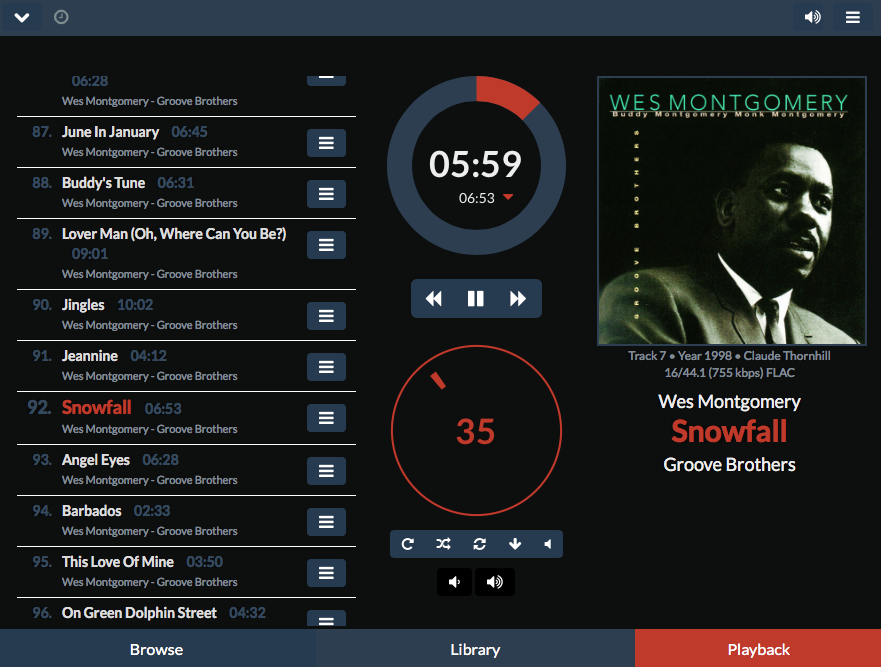Viewport: 881px width, 667px height.
Task: Open menu for Barbados track
Action: point(326,522)
